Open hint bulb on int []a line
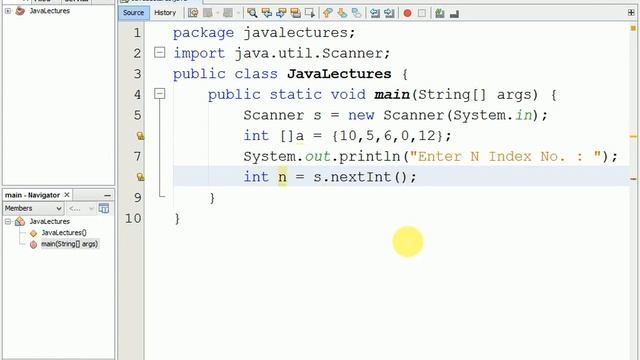The height and width of the screenshot is (360, 640). 140,136
